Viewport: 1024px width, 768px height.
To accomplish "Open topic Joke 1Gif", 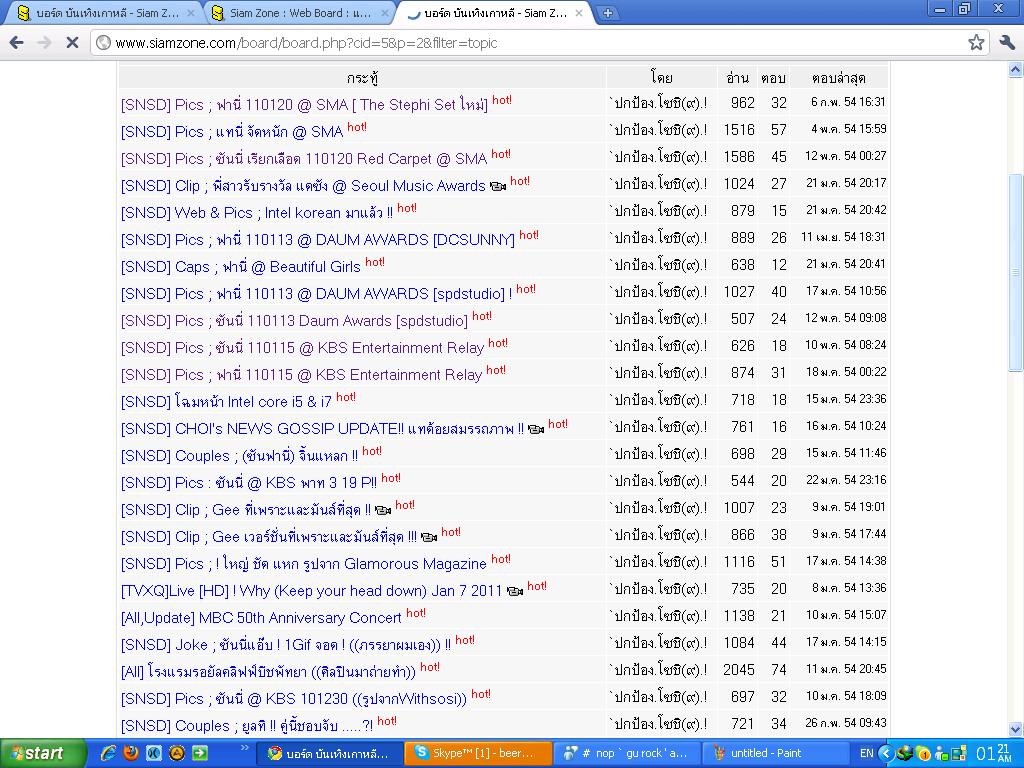I will 286,645.
